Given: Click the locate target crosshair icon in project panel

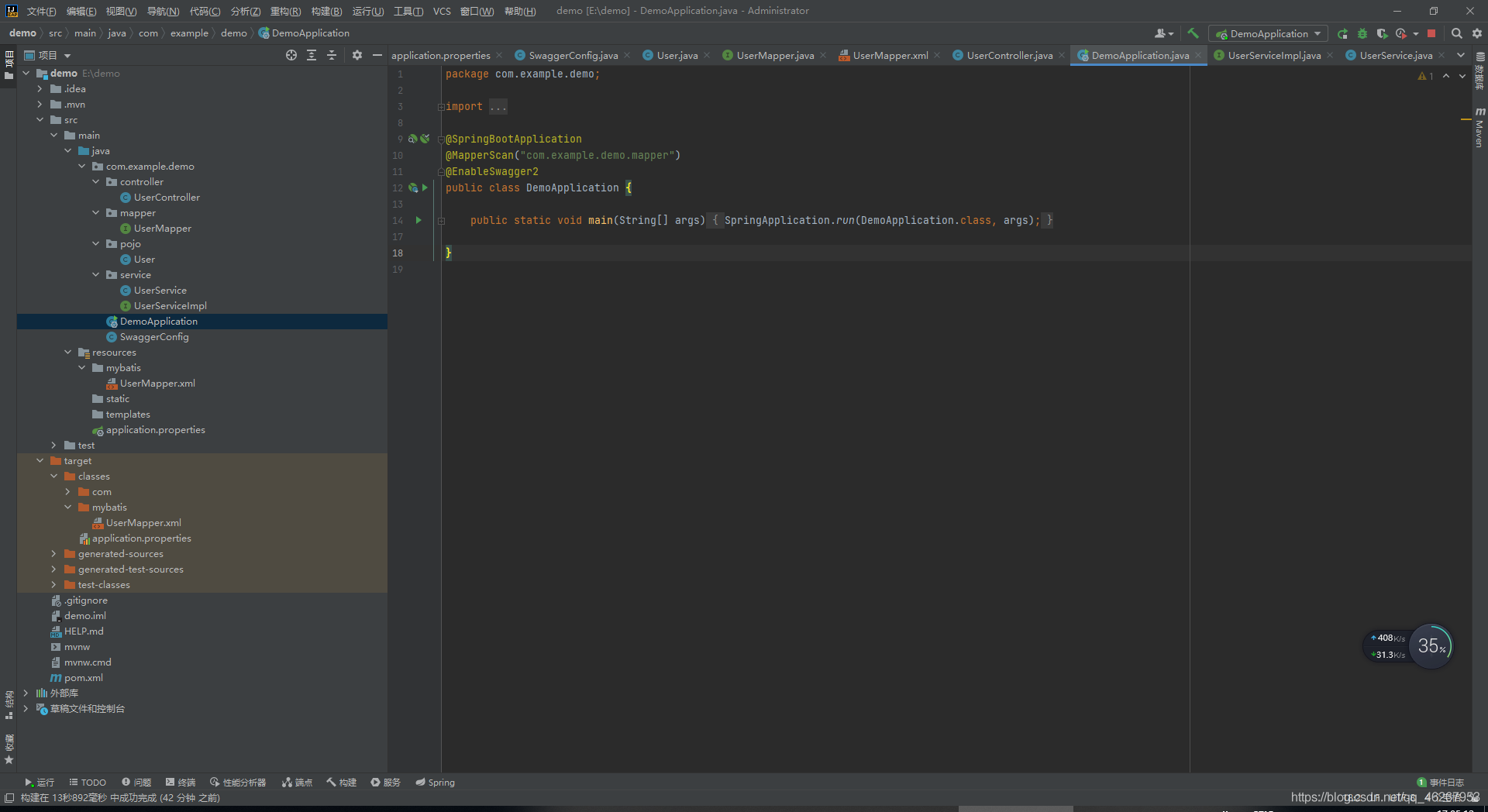Looking at the screenshot, I should coord(291,55).
